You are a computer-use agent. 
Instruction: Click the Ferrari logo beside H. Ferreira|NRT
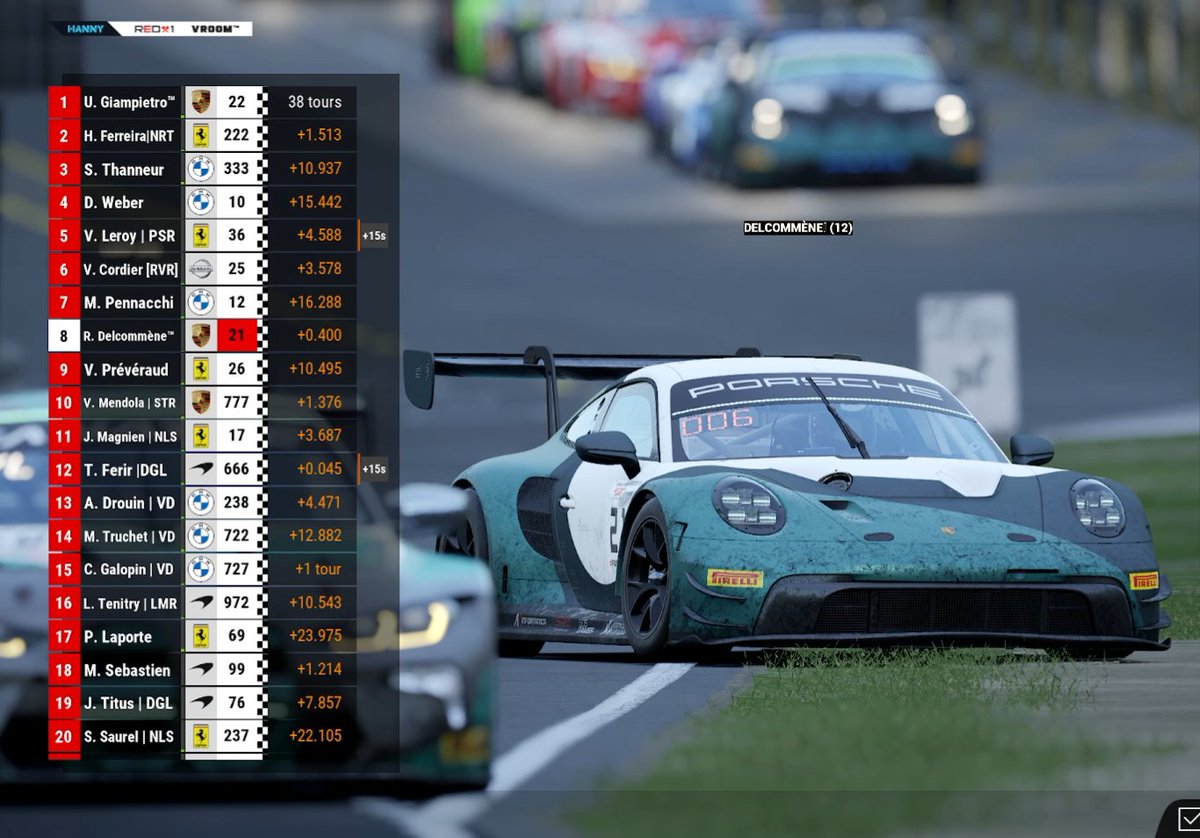tap(201, 135)
